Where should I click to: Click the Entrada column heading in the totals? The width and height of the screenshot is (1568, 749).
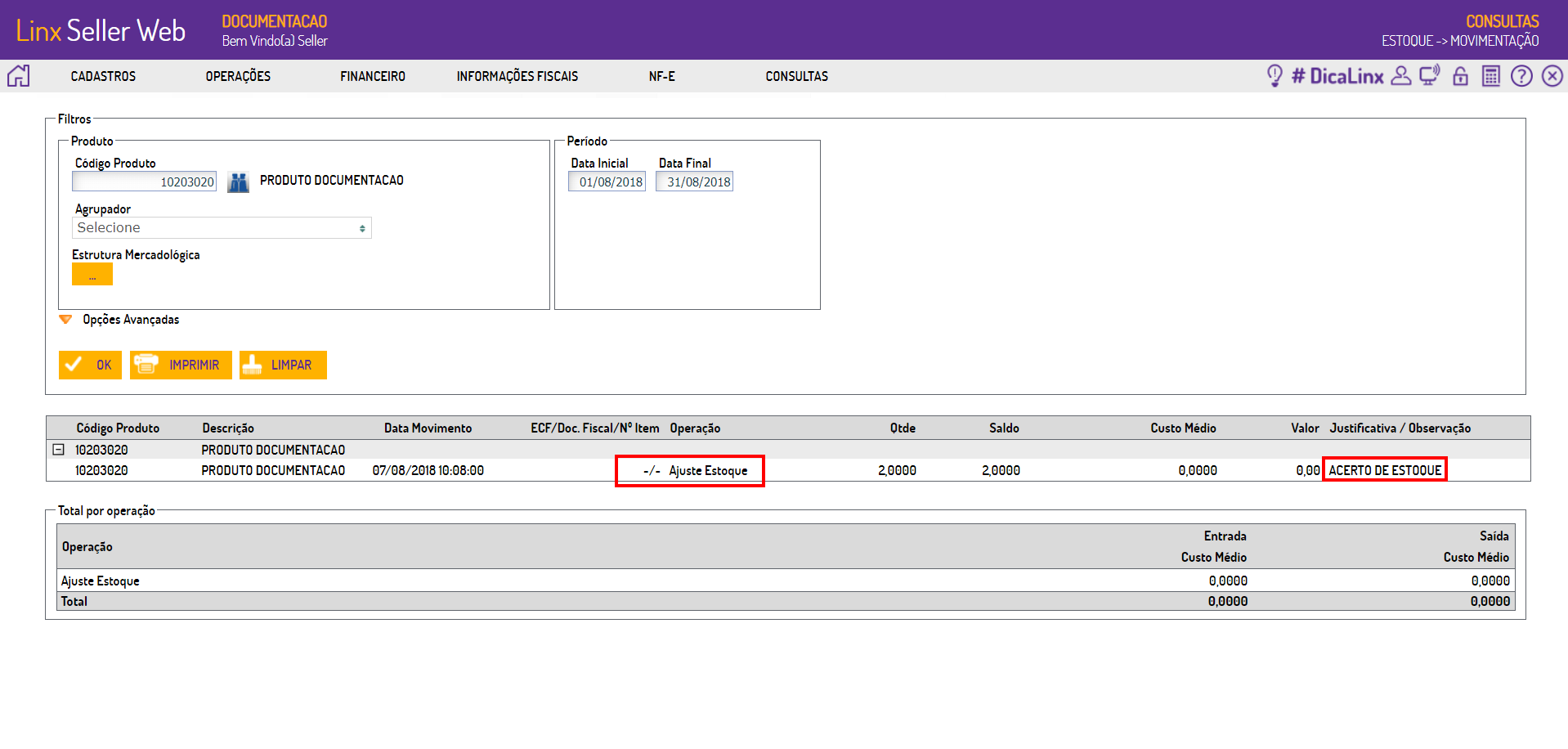[1225, 536]
